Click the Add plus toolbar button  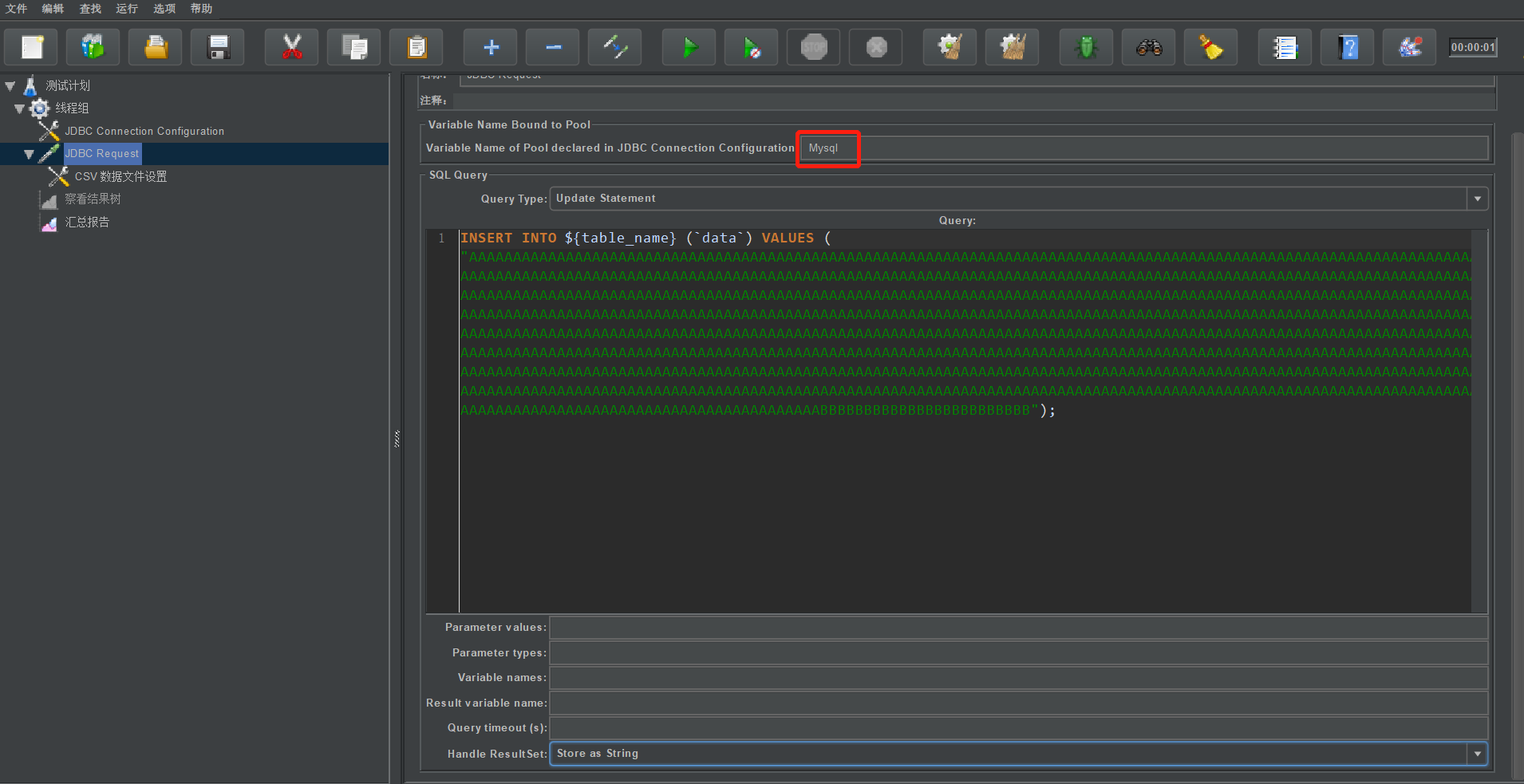pyautogui.click(x=491, y=48)
